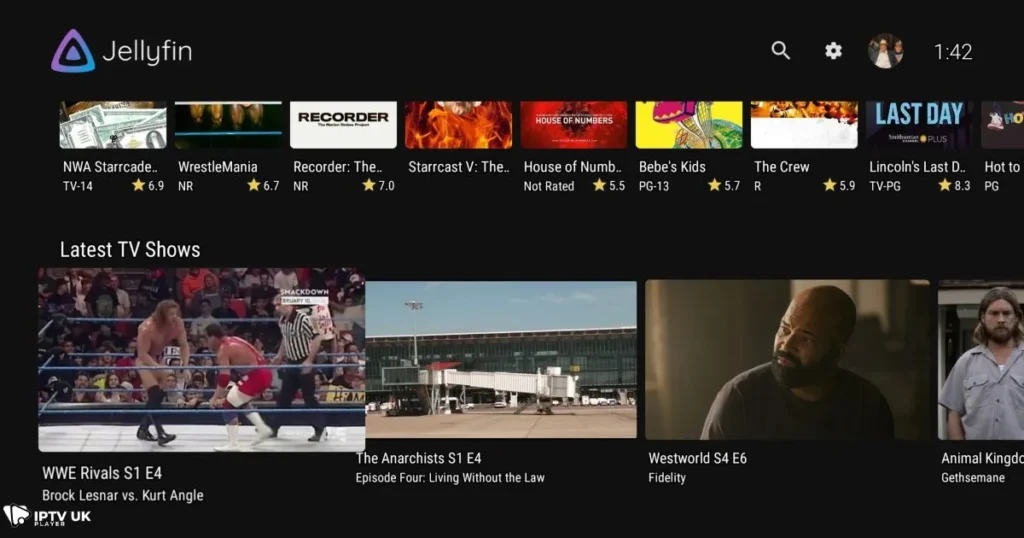Click the 'Westworld S4 E6' title

pyautogui.click(x=697, y=458)
